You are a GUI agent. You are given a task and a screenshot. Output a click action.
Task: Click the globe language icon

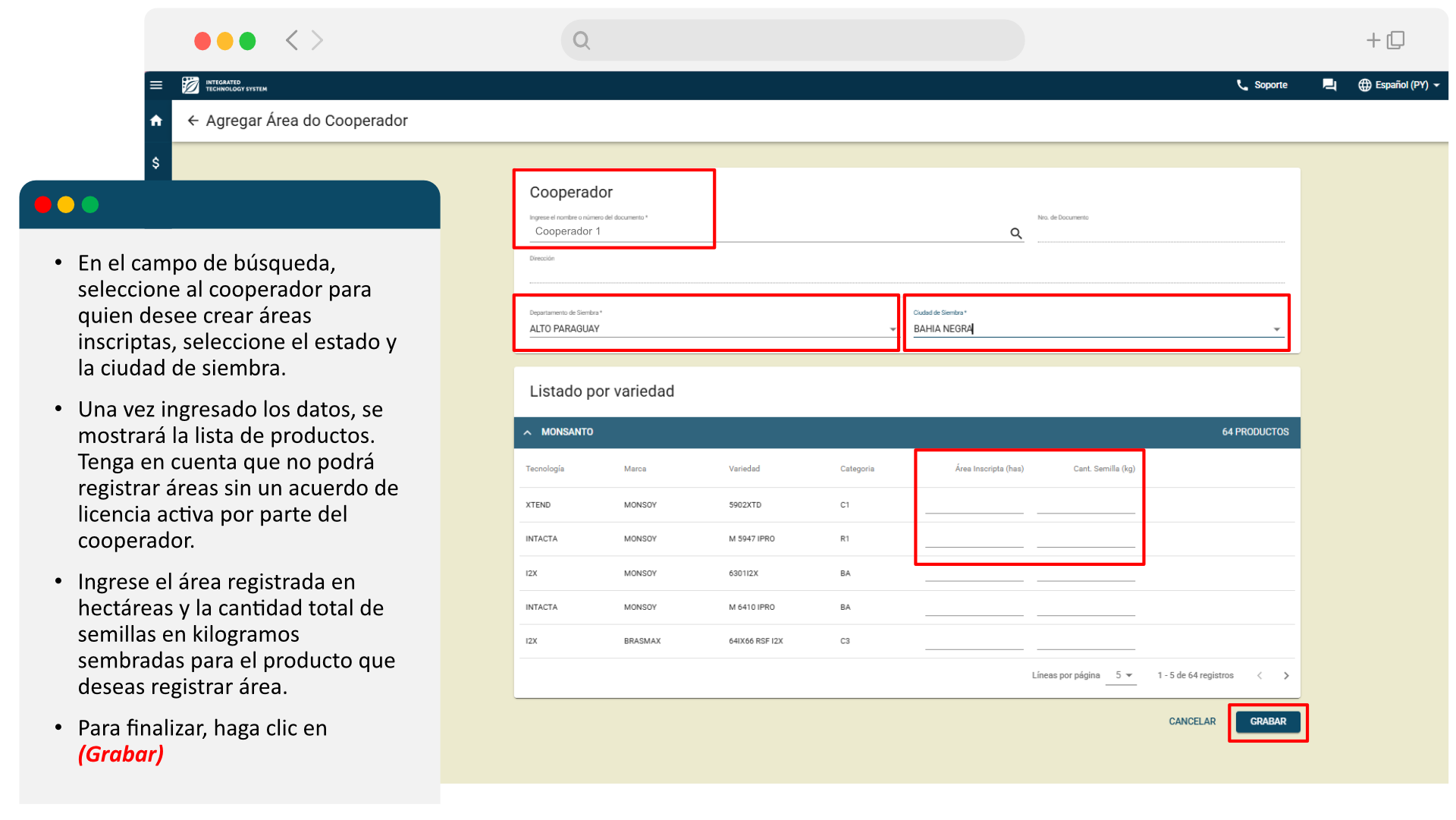(x=1364, y=85)
